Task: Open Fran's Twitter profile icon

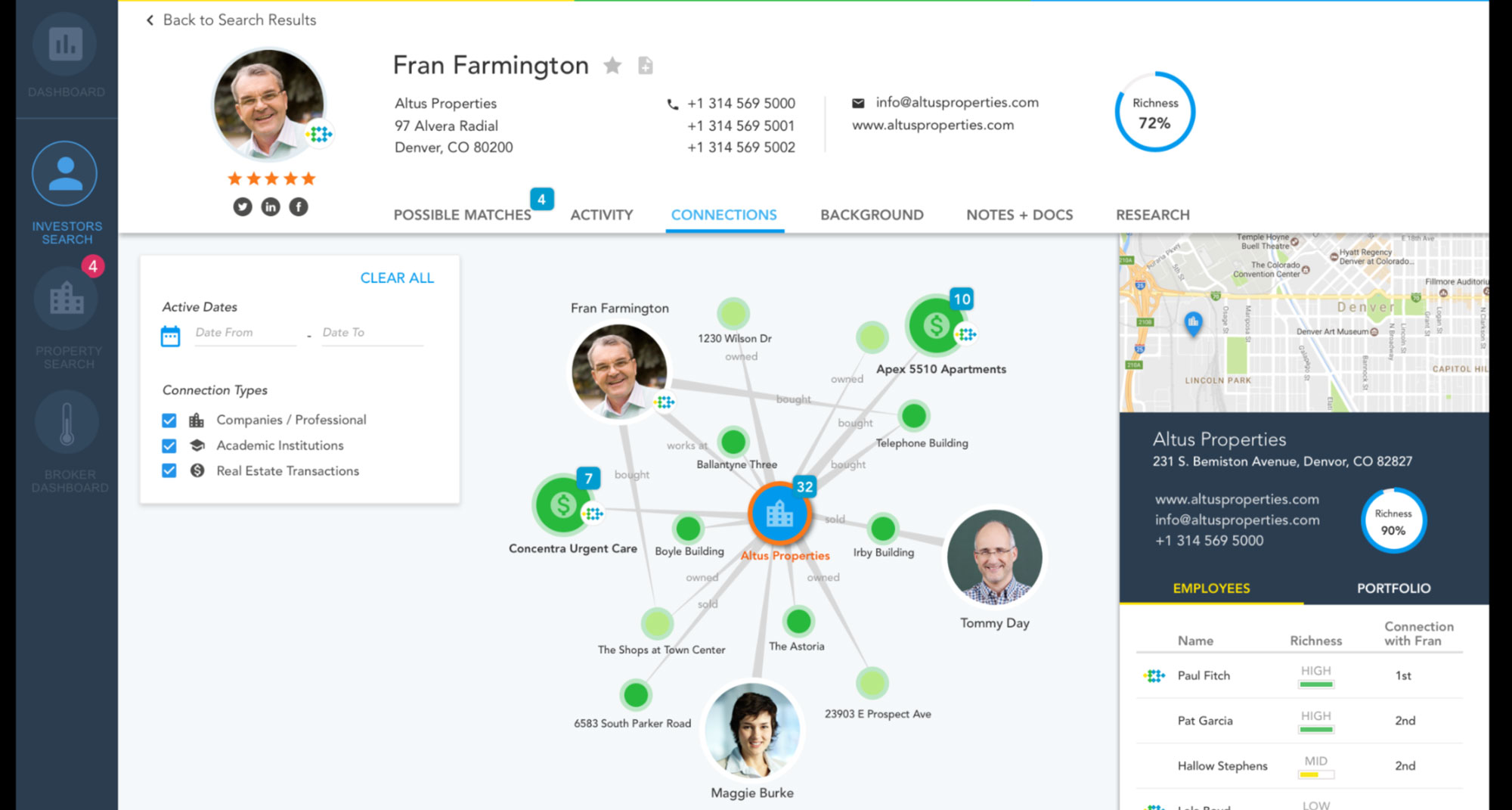Action: tap(242, 206)
